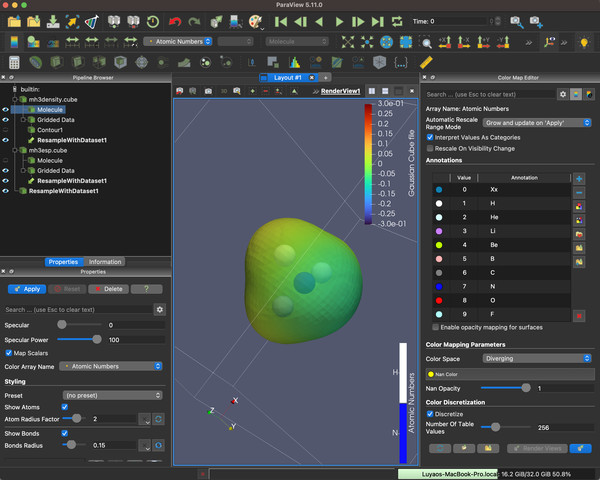Jump to the first frame of animation
Image resolution: width=600 pixels, height=480 pixels.
281,21
